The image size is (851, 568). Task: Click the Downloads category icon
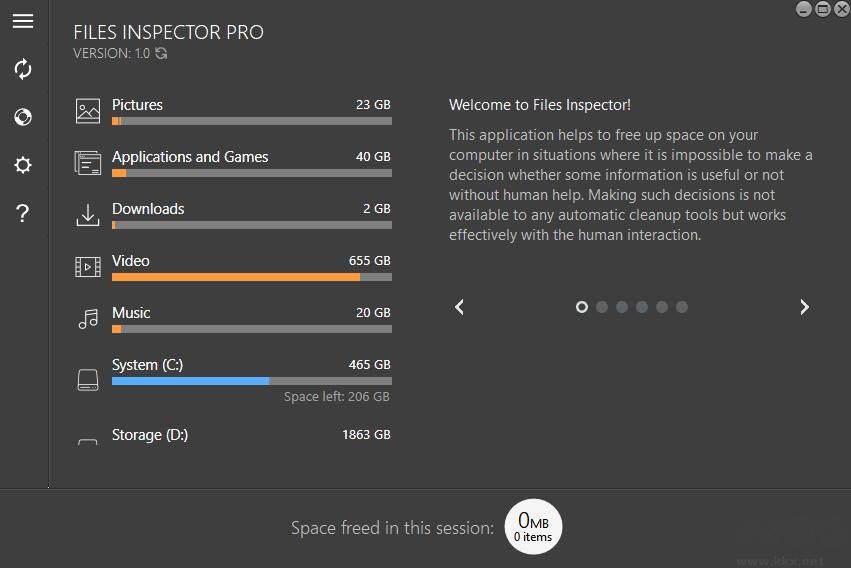click(x=88, y=215)
